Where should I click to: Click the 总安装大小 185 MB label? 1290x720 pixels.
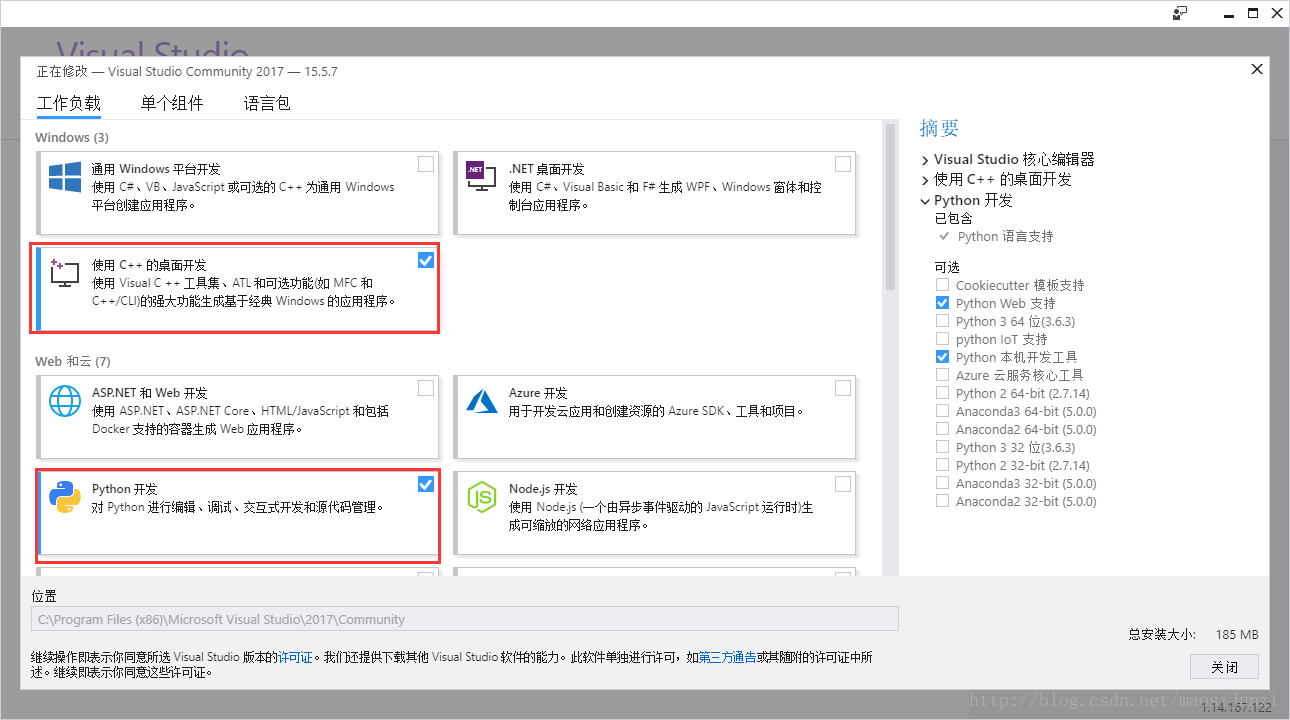pos(1193,634)
